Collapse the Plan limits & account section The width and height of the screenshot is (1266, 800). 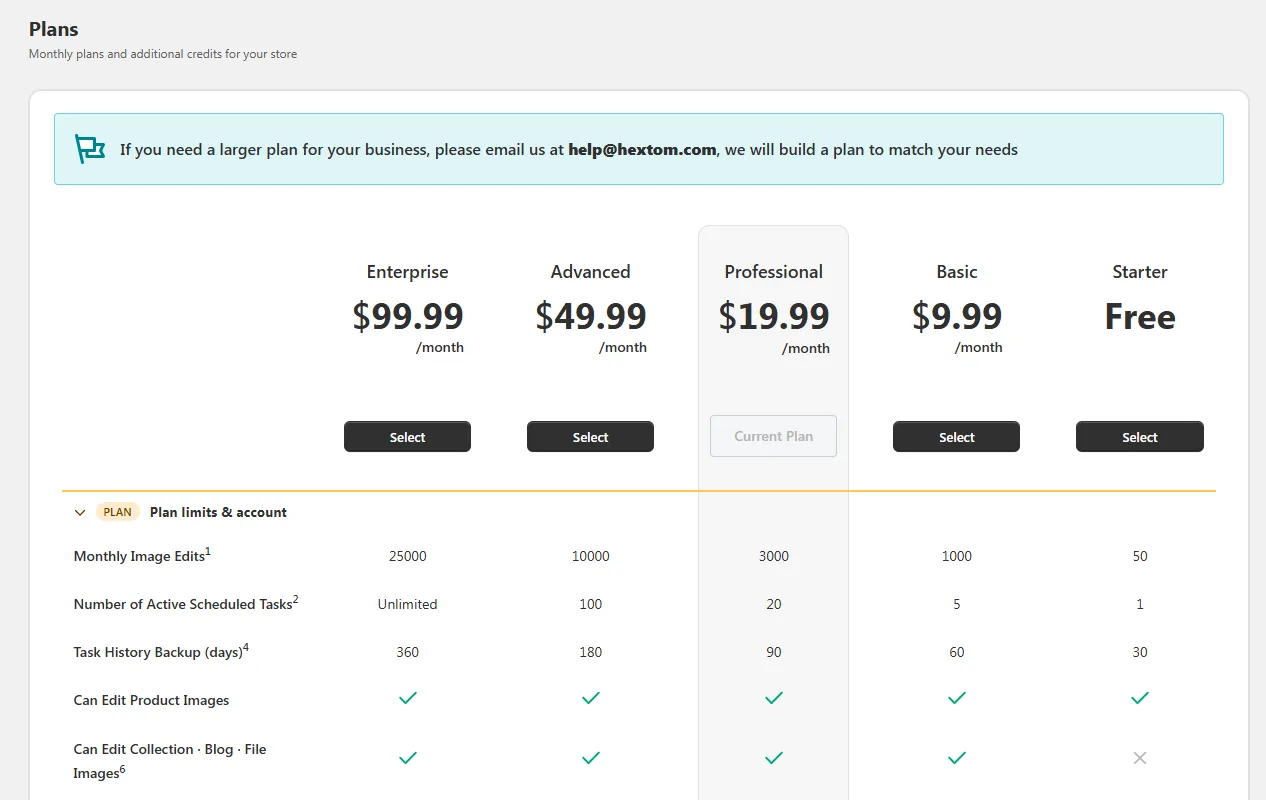point(80,512)
